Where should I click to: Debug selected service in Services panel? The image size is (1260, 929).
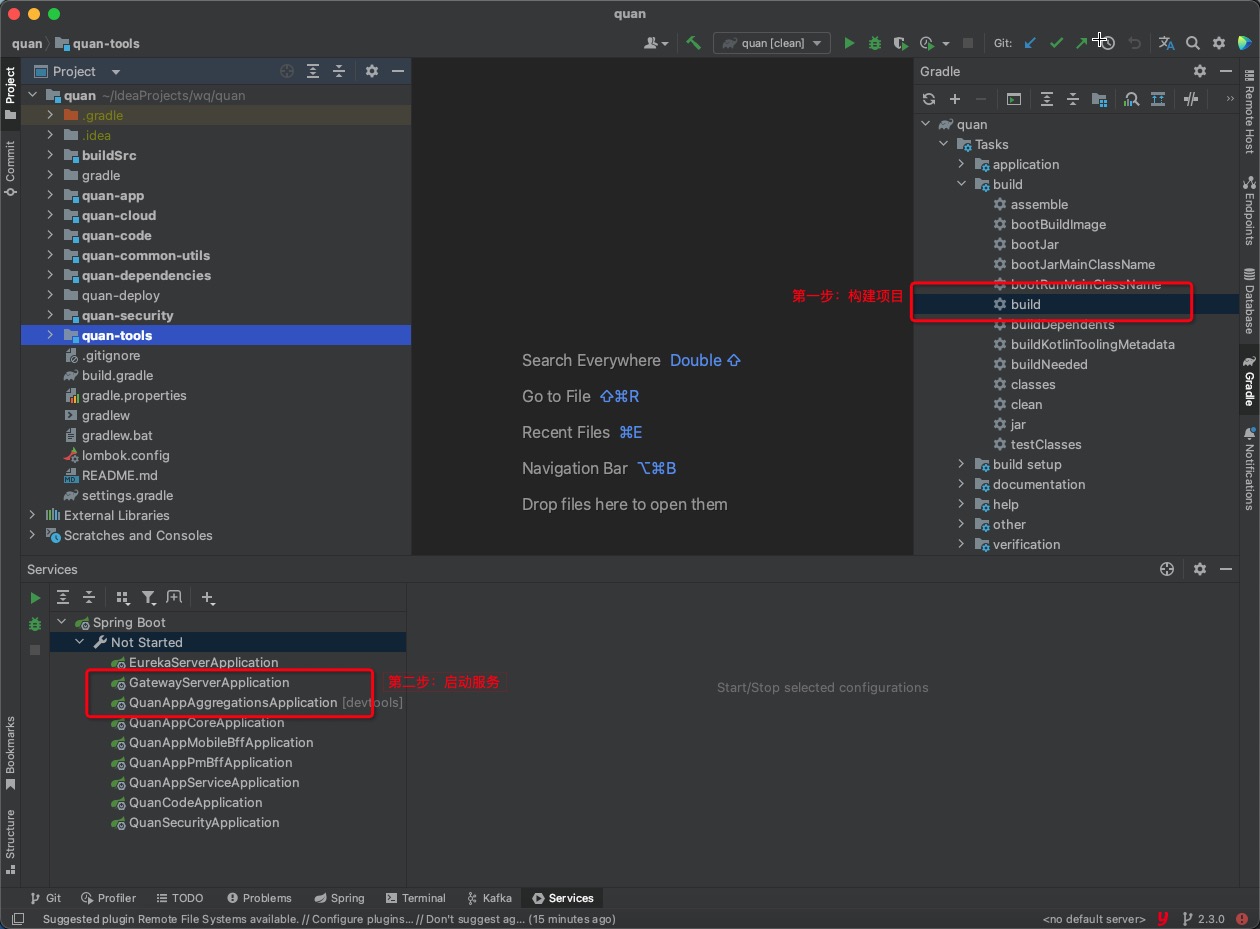point(35,624)
